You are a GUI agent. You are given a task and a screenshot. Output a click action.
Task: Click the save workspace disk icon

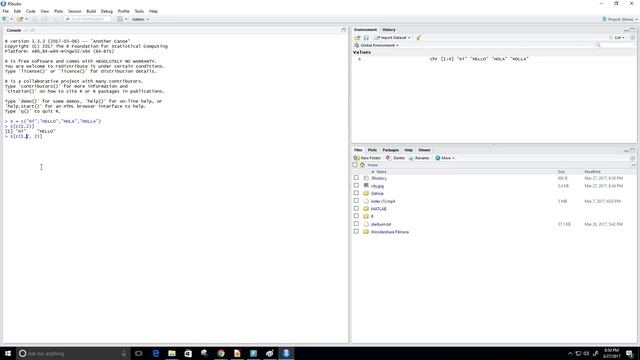[x=366, y=38]
